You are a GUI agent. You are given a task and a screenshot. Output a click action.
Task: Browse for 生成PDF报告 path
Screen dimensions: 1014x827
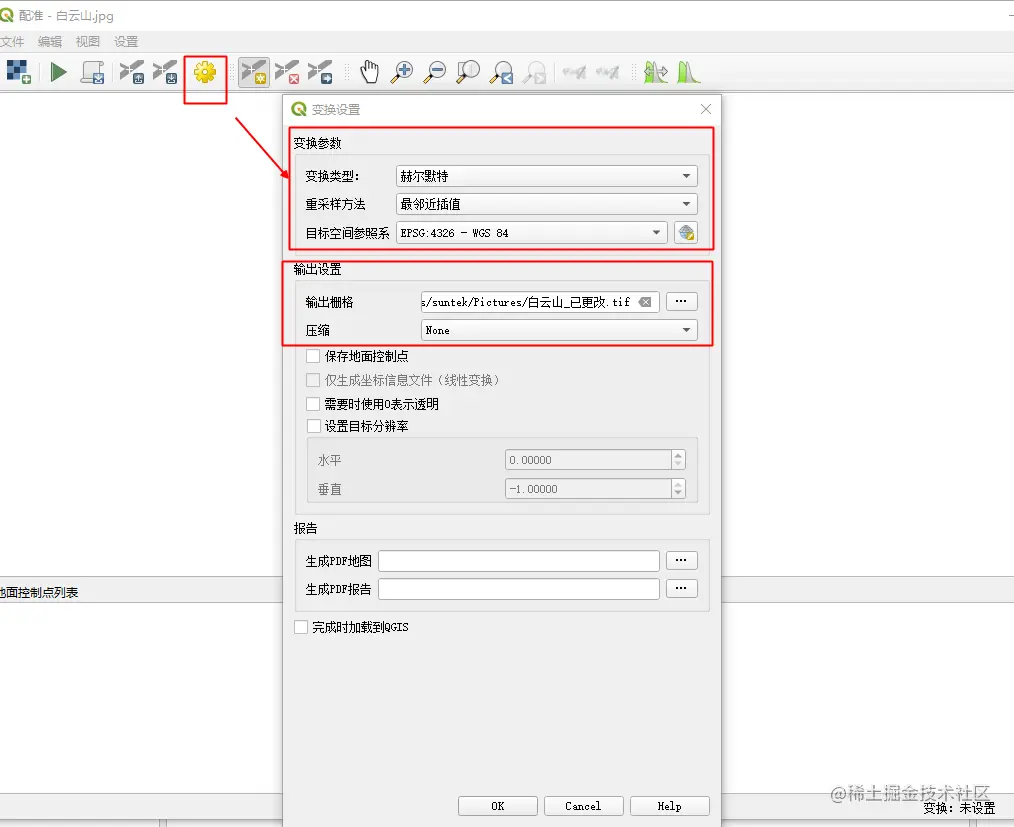pos(681,588)
